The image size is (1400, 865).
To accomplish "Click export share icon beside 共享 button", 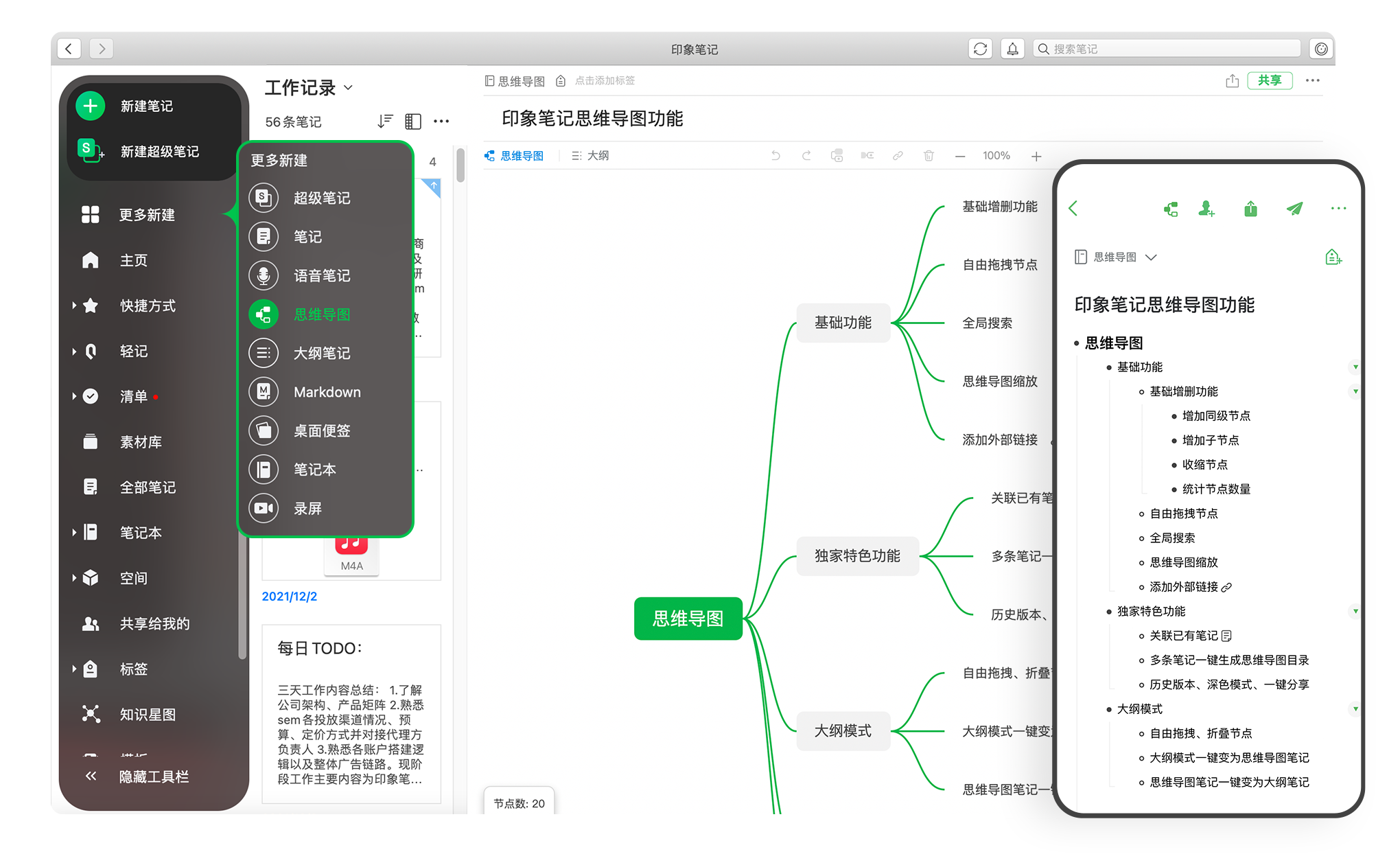I will pyautogui.click(x=1233, y=81).
